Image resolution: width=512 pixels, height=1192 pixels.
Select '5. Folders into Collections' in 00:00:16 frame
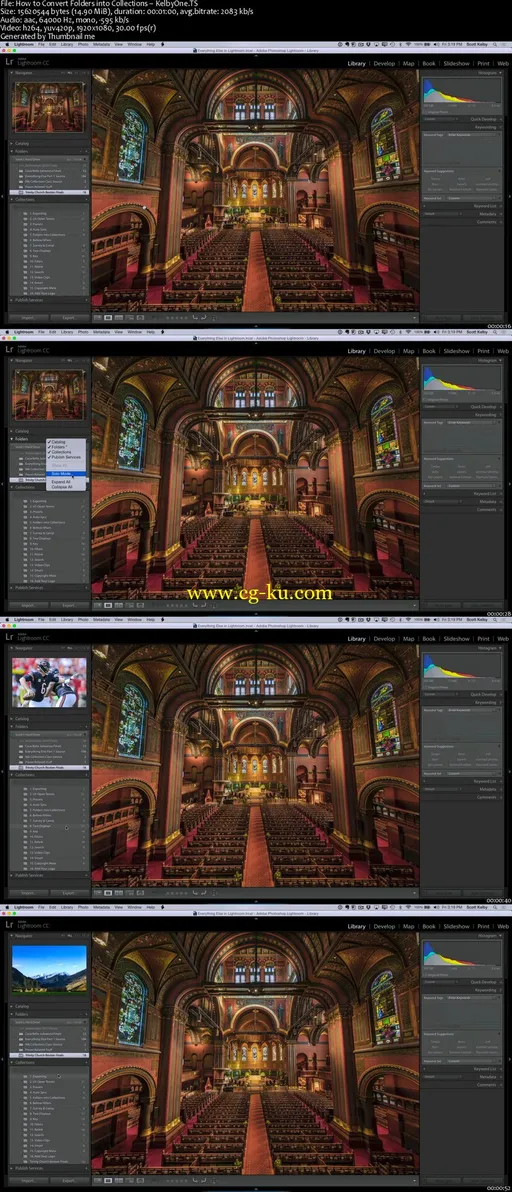(48, 234)
